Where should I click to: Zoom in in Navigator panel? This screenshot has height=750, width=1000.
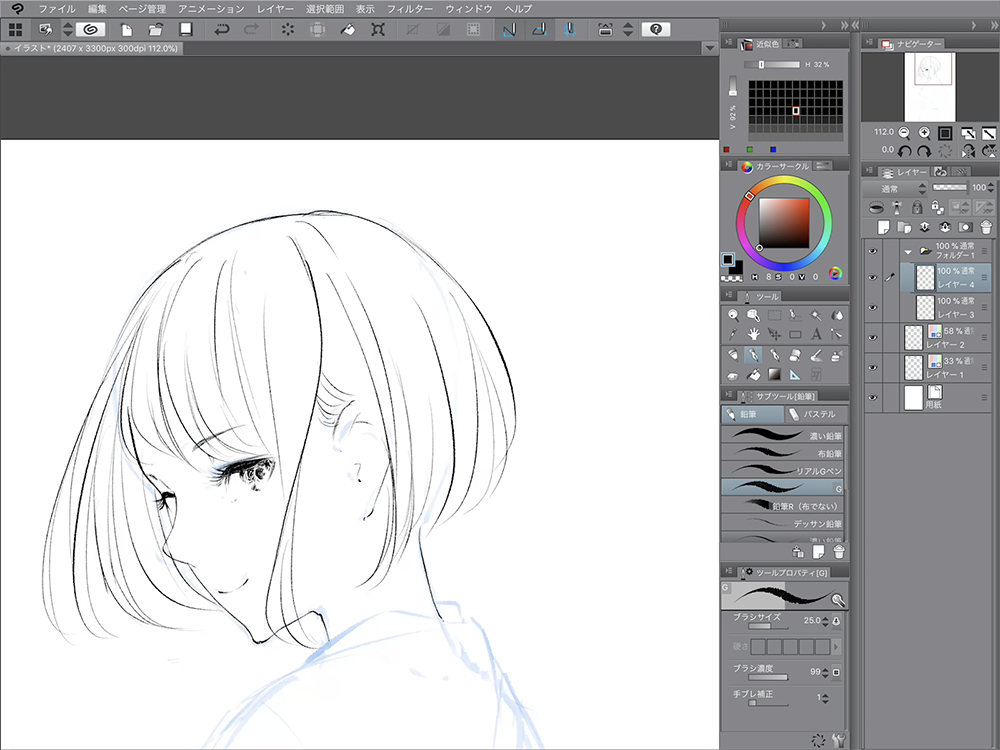point(924,133)
